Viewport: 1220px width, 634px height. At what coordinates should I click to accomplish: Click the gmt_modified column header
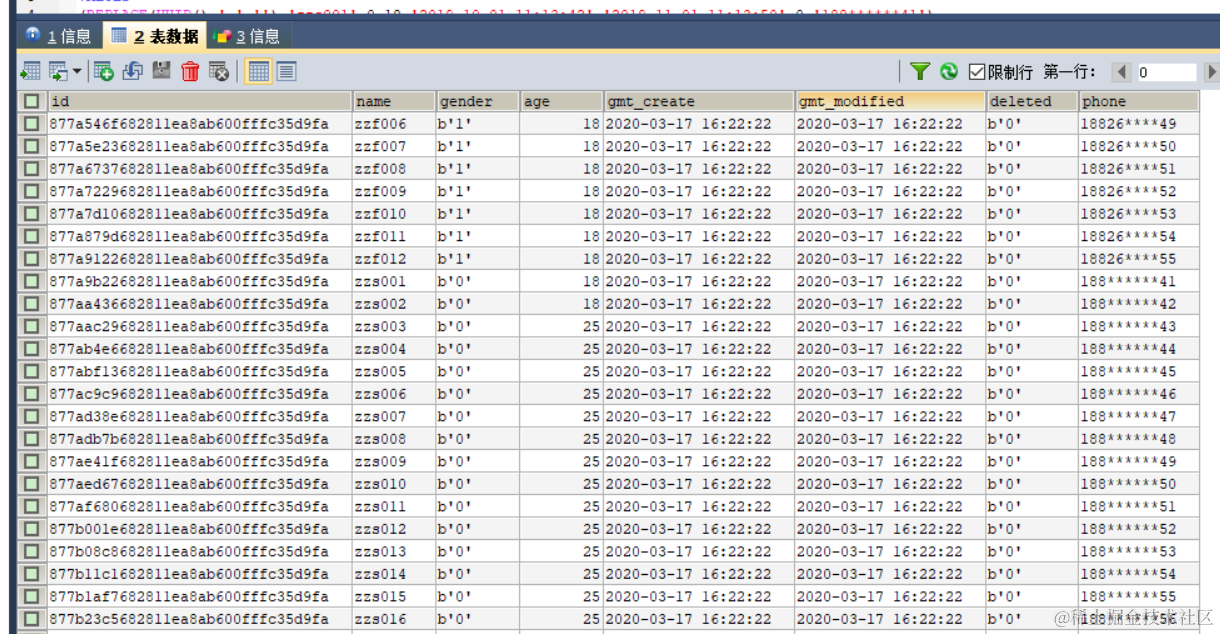coord(890,101)
